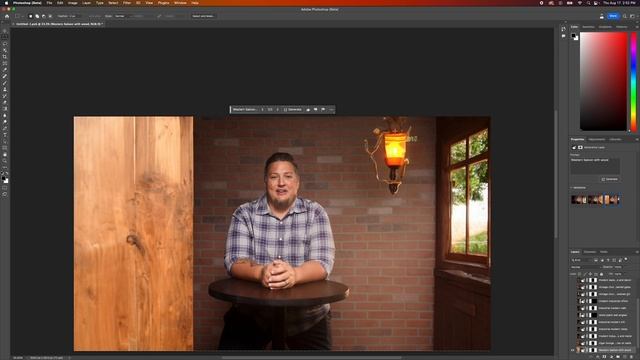Toggle lock transparent pixels in Layers panel

(579, 274)
